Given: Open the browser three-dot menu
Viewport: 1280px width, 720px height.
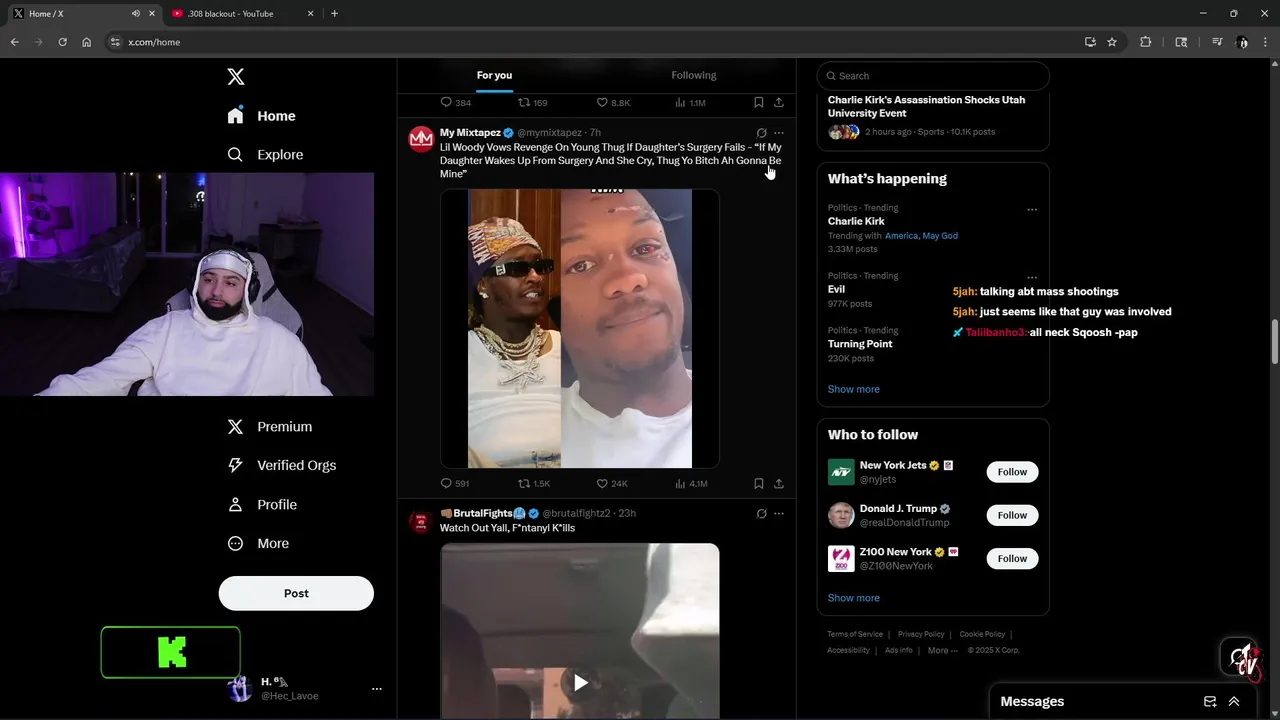Looking at the screenshot, I should pos(1266,42).
